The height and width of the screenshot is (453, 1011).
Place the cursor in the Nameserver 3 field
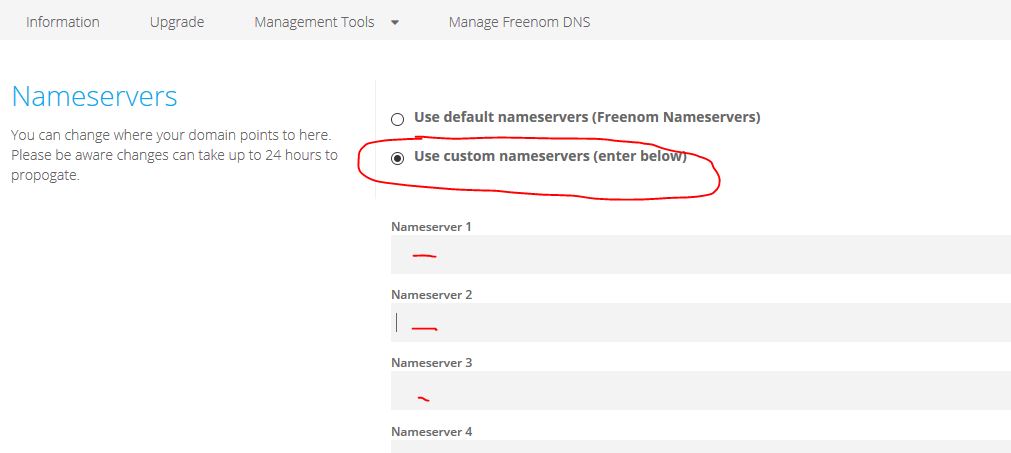click(x=700, y=391)
